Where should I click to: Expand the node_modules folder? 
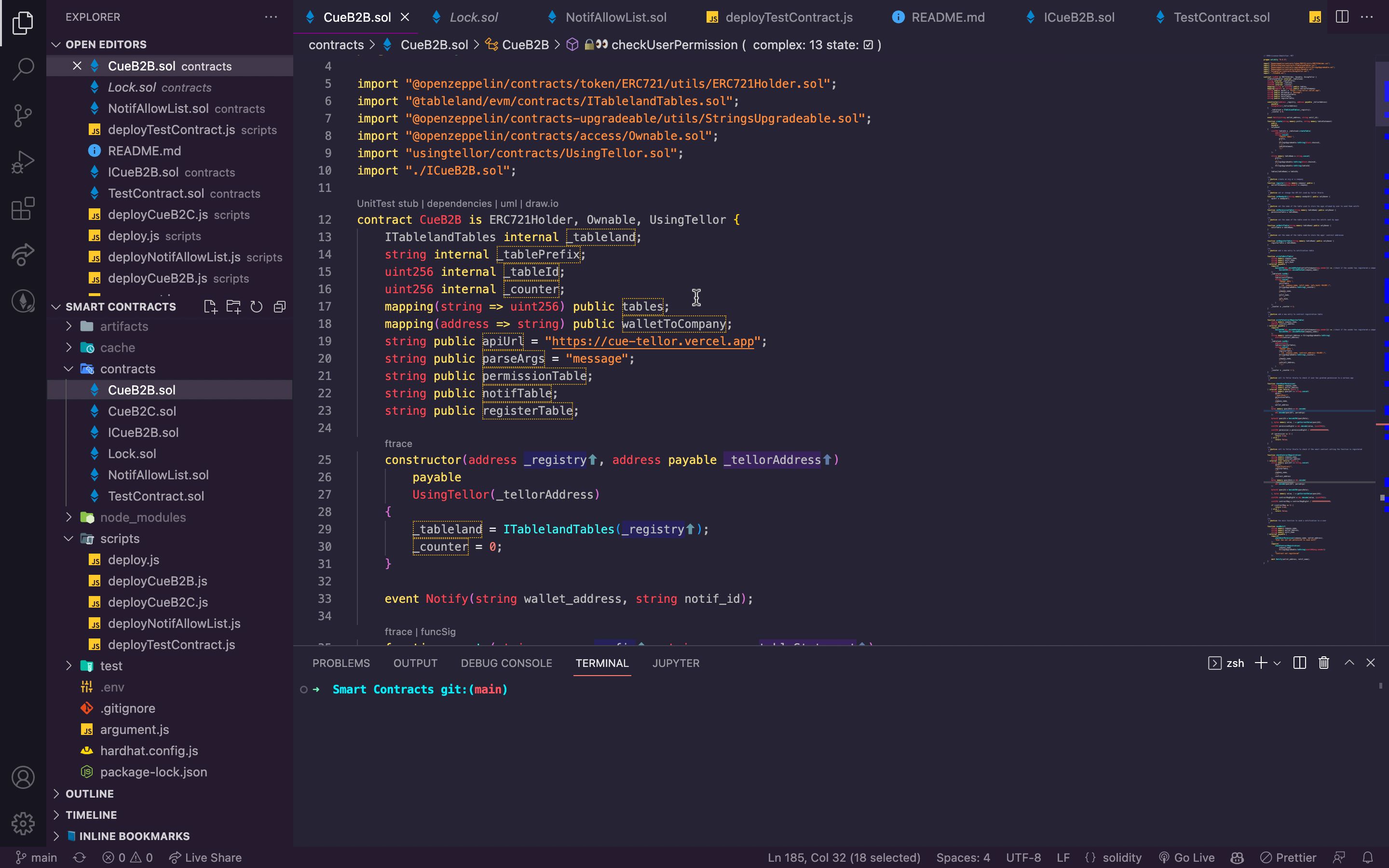69,517
